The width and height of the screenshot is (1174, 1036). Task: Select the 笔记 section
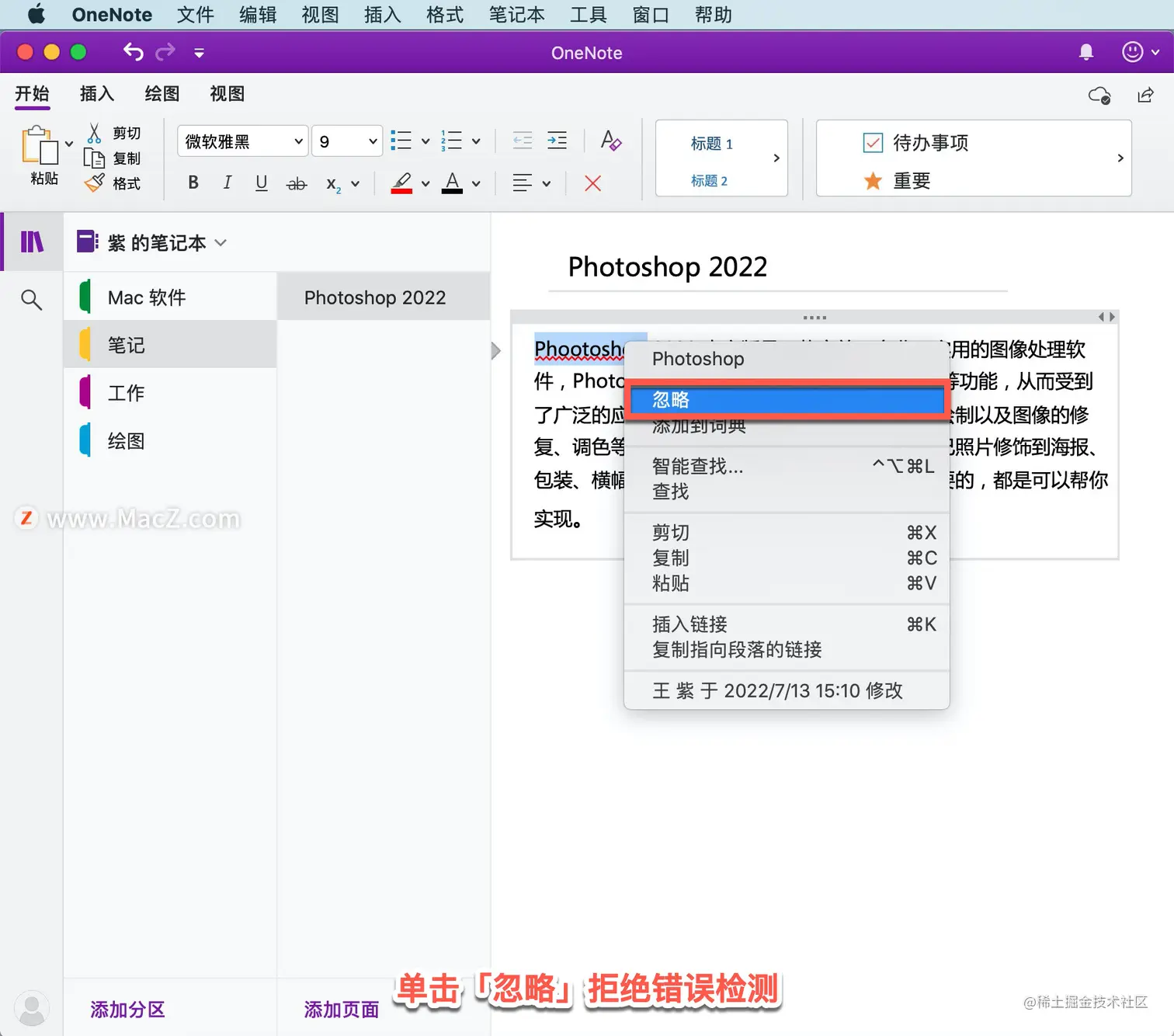pos(170,345)
